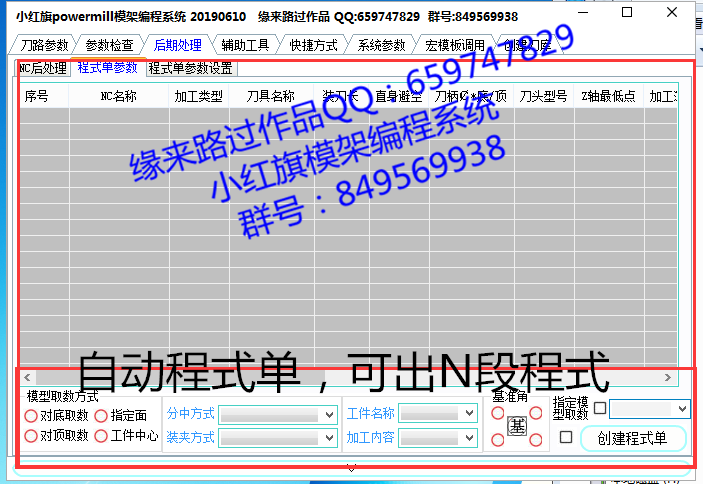703x484 pixels.
Task: Click the 刀头型号 column header
Action: (543, 96)
